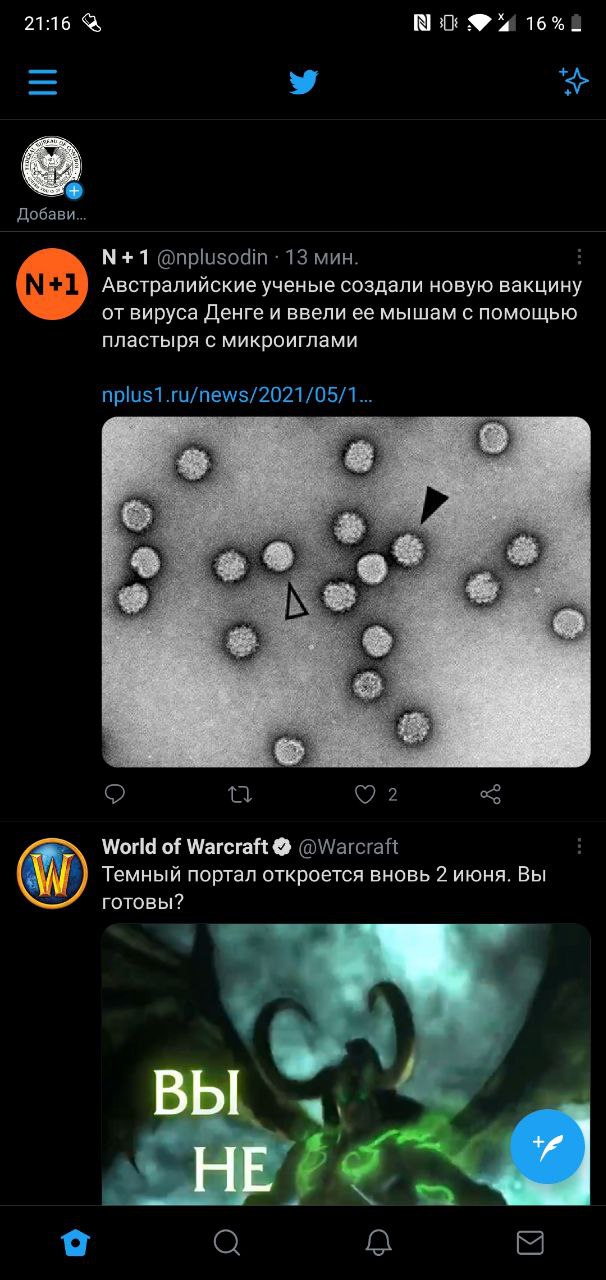Open nplus1.ru news article link
Image resolution: width=606 pixels, height=1280 pixels.
237,395
